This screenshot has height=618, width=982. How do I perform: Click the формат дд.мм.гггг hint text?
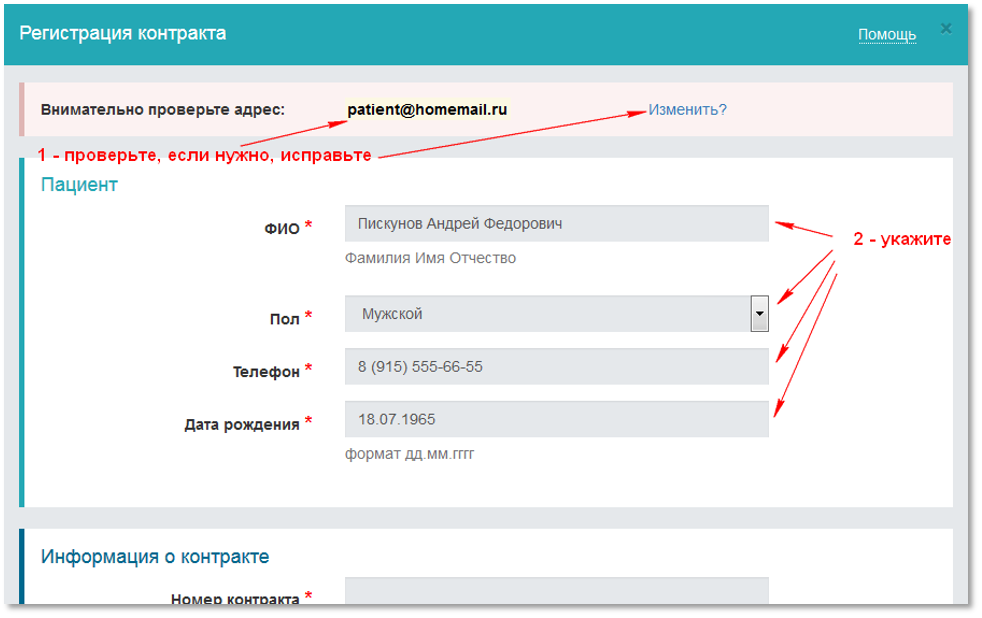(x=409, y=454)
